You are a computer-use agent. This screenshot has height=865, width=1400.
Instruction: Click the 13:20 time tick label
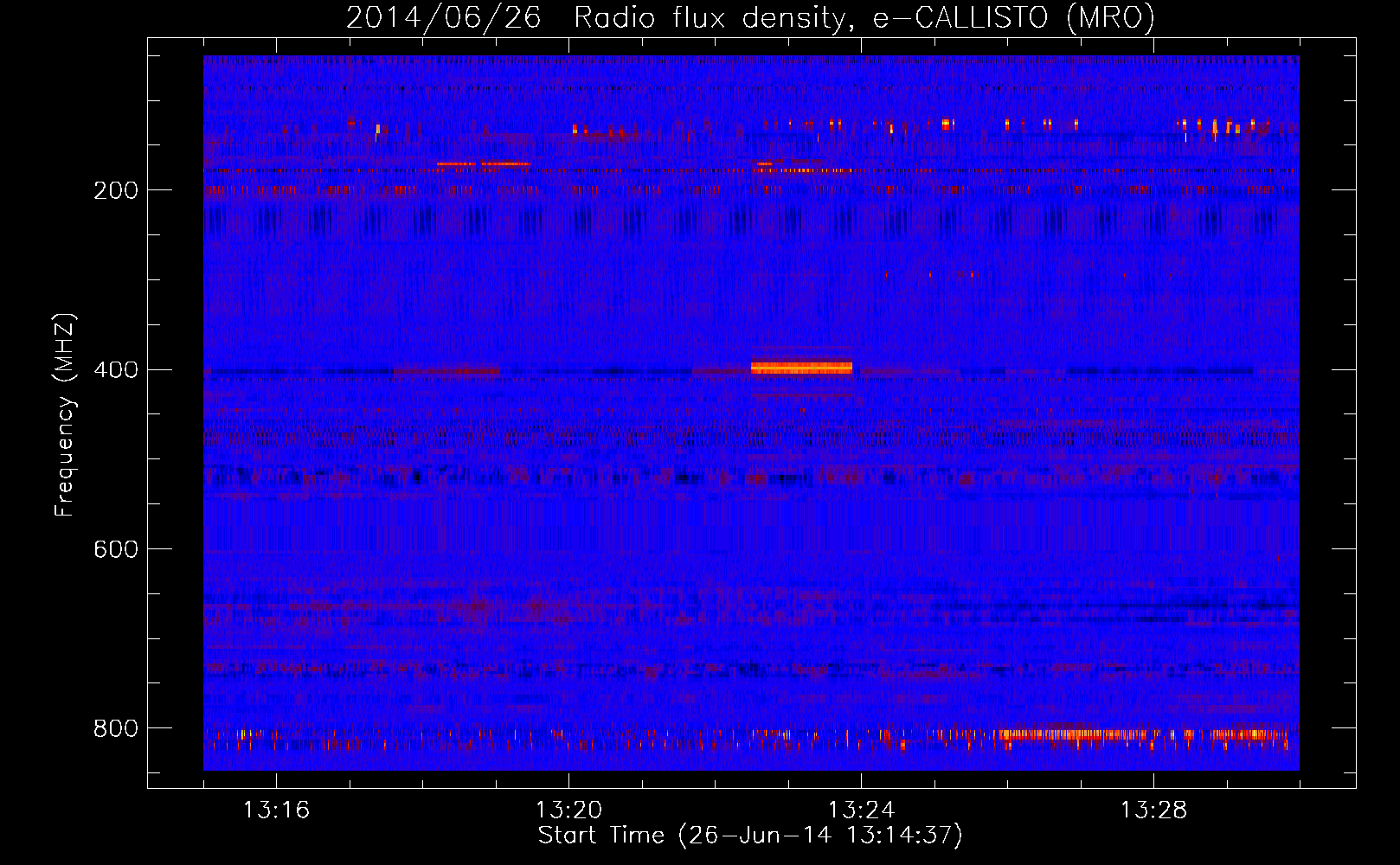click(568, 810)
